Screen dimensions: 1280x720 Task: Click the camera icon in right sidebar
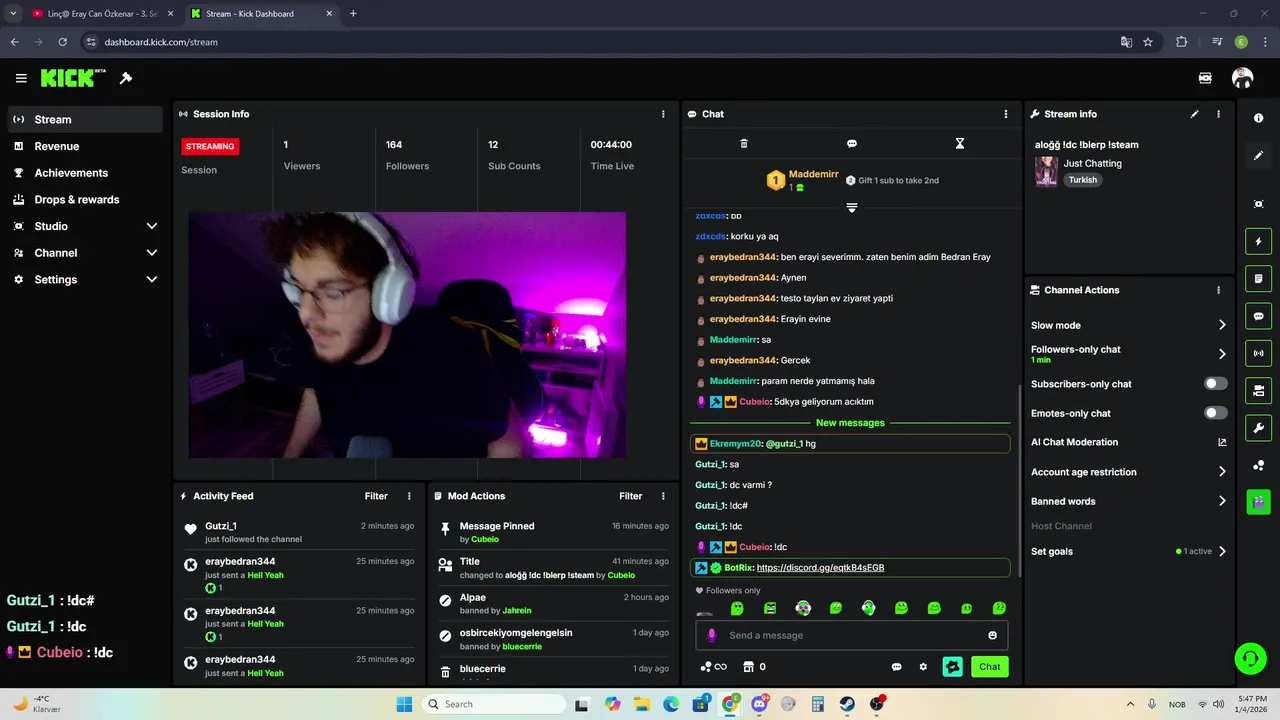coord(1258,204)
